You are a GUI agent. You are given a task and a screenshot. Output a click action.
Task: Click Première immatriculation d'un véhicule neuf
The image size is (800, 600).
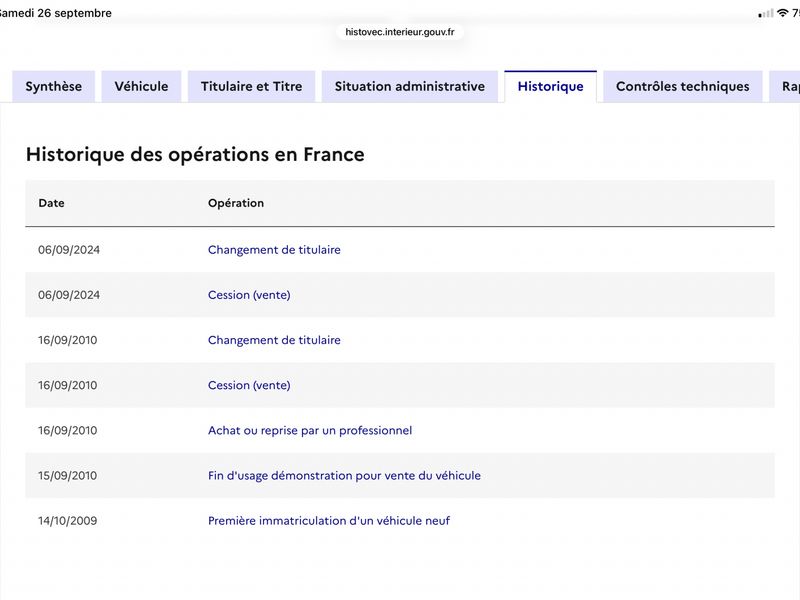tap(329, 521)
